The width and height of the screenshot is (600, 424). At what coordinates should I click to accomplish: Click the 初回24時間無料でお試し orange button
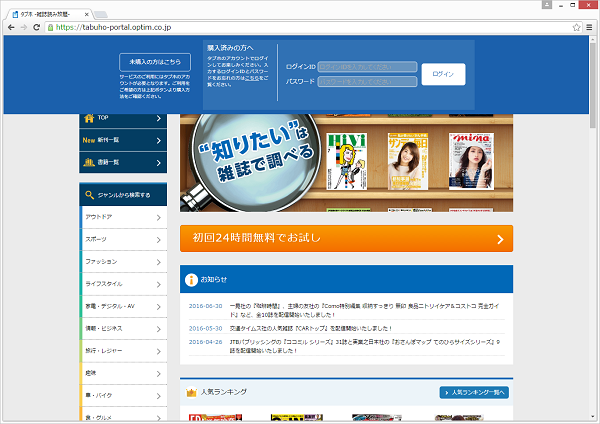(346, 239)
